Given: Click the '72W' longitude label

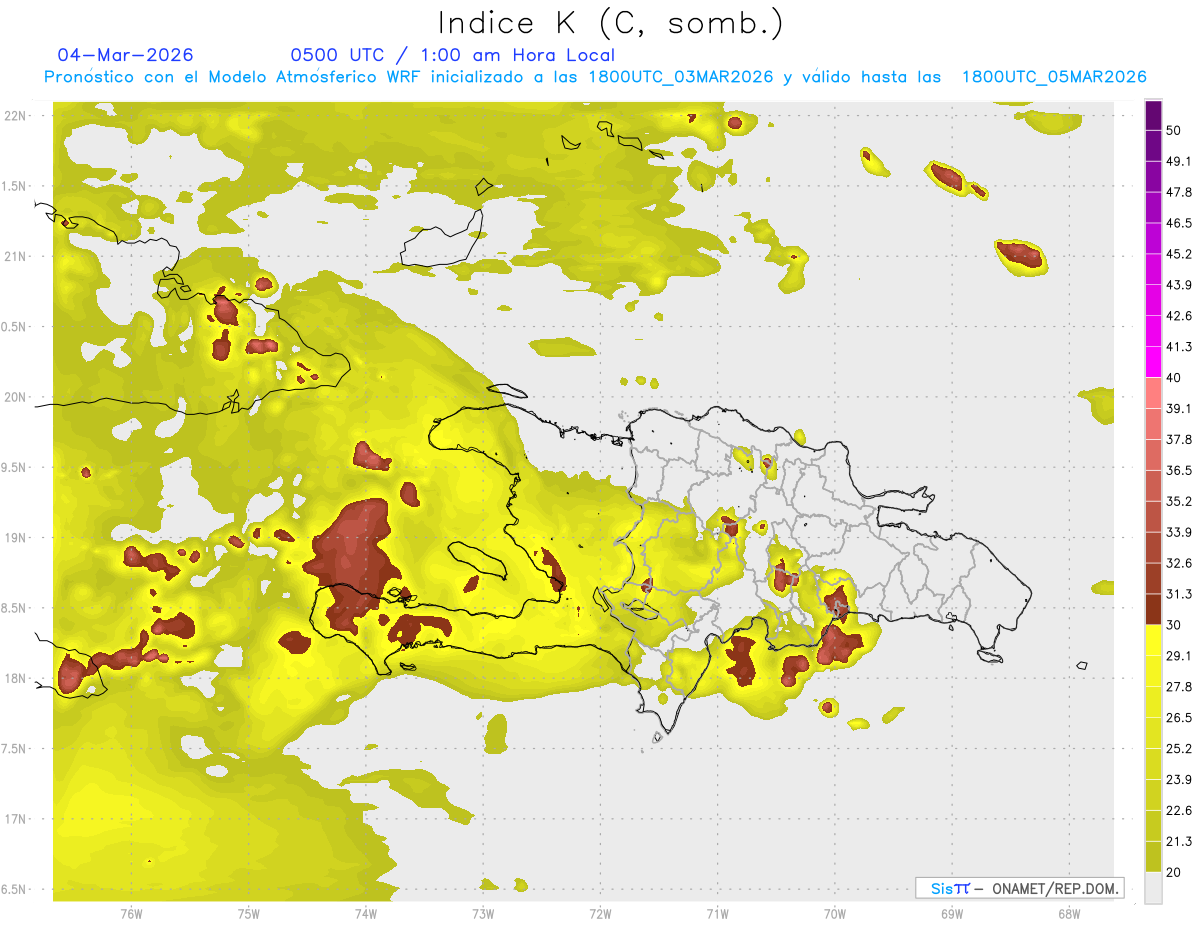Looking at the screenshot, I should pyautogui.click(x=600, y=913).
